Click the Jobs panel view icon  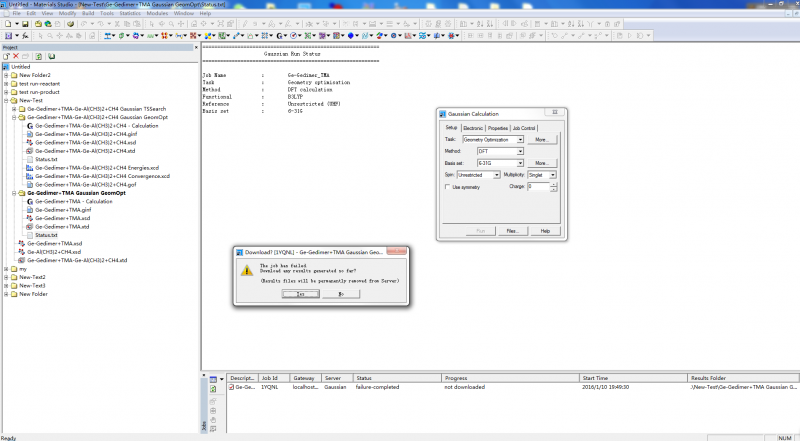[x=213, y=379]
